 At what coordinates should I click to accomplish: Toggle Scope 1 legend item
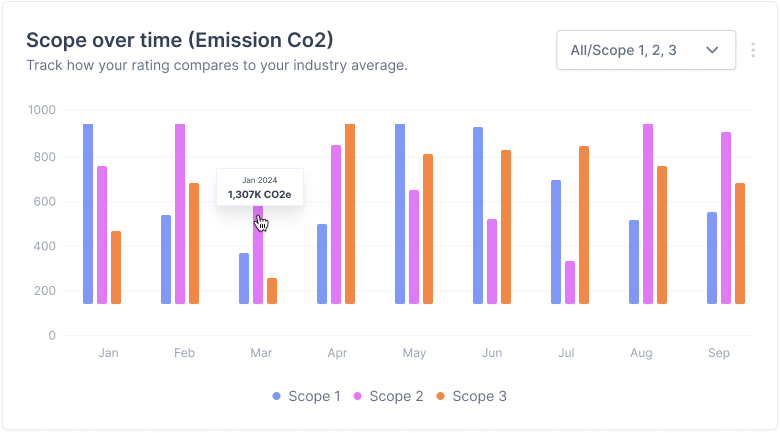point(306,396)
